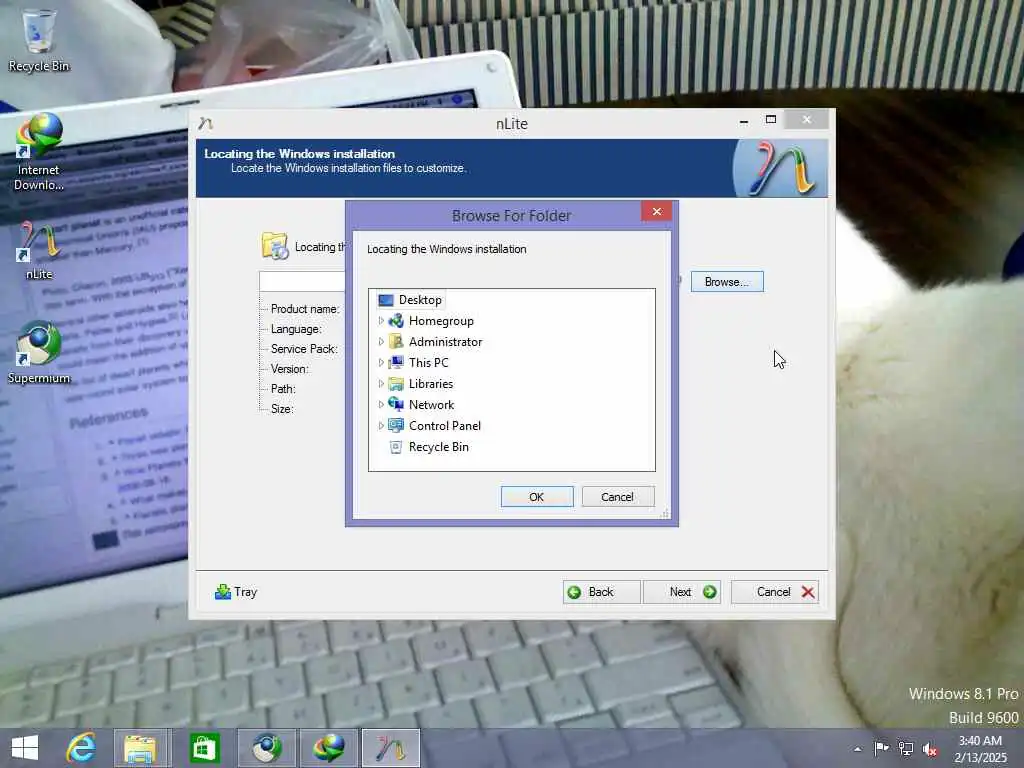Click the installation path input field
The width and height of the screenshot is (1024, 768).
click(x=302, y=281)
